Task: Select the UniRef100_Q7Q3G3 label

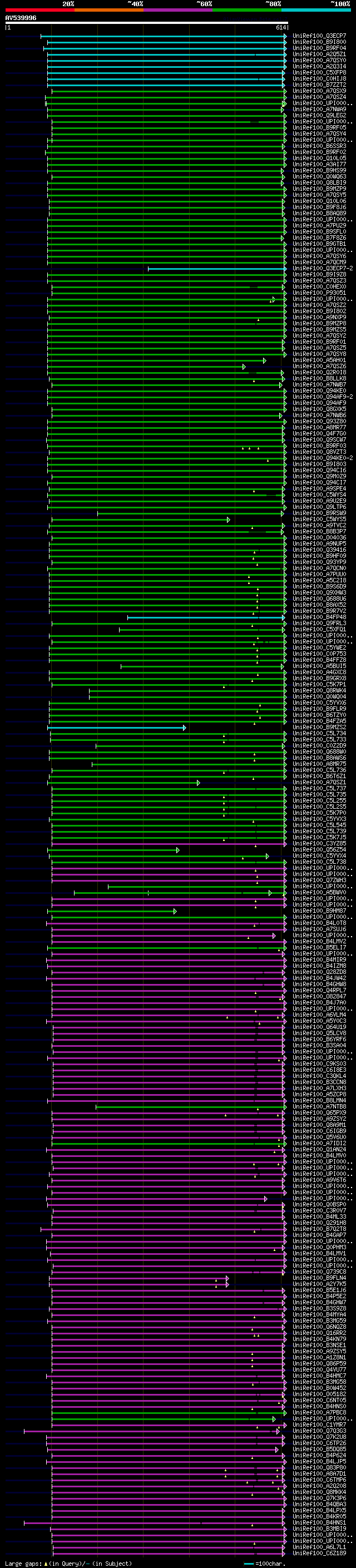Action: (x=319, y=1431)
